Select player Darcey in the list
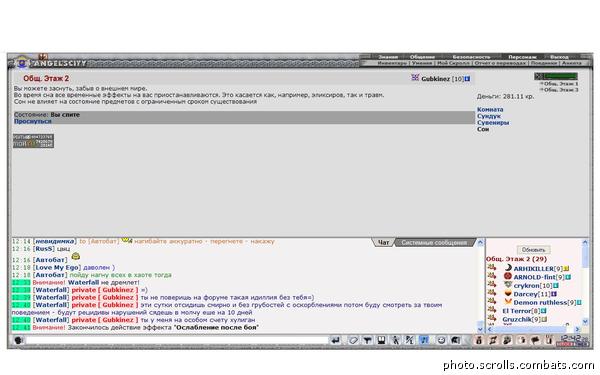The image size is (600, 375). pyautogui.click(x=525, y=294)
